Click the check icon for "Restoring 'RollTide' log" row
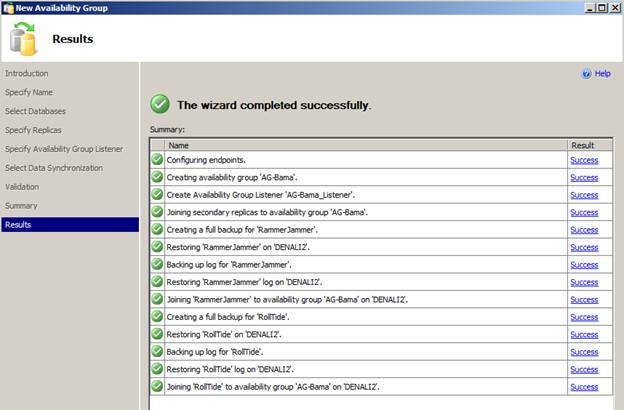This screenshot has height=410, width=624. coord(157,369)
